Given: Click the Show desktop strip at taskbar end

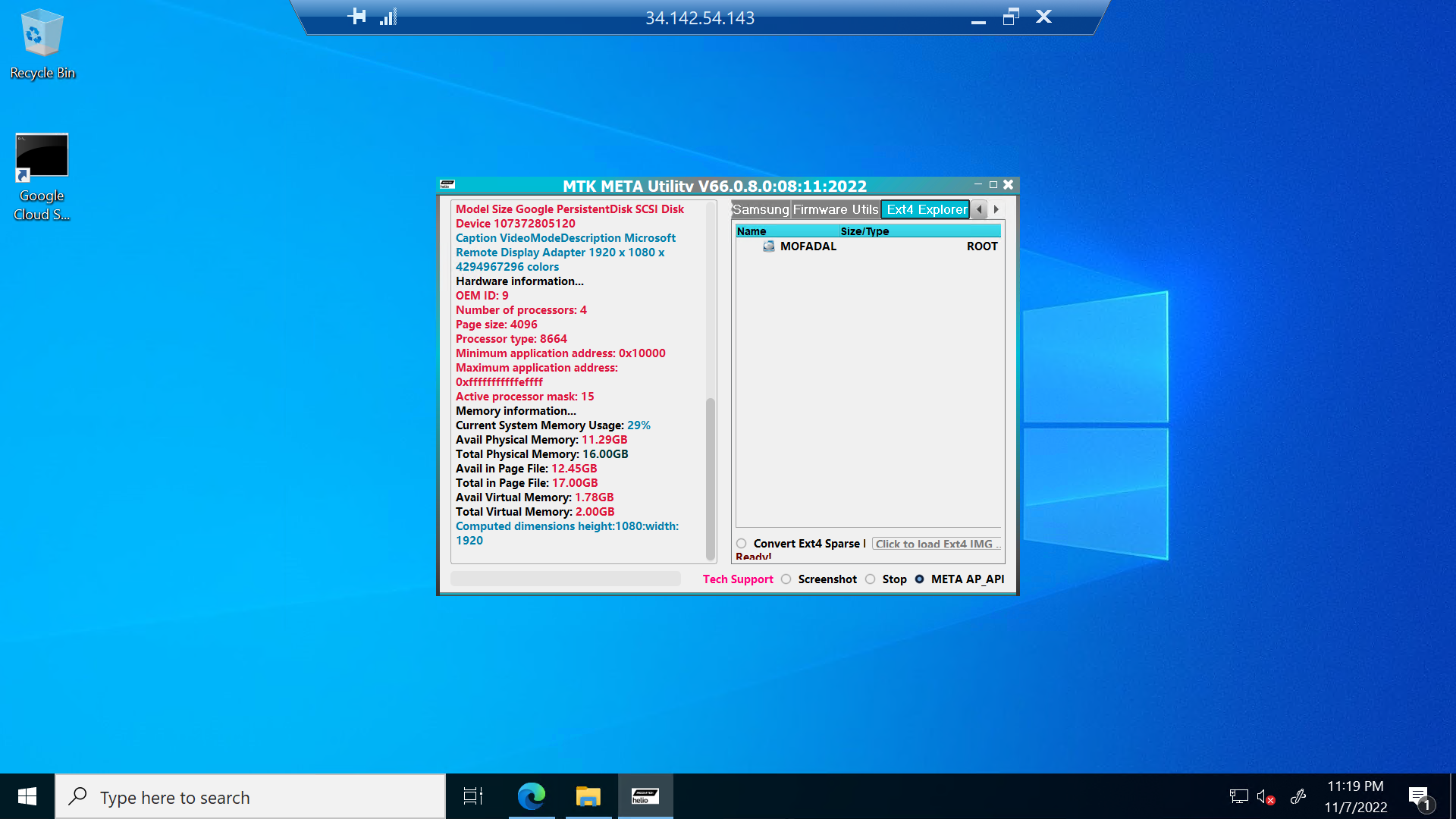Looking at the screenshot, I should [1451, 796].
